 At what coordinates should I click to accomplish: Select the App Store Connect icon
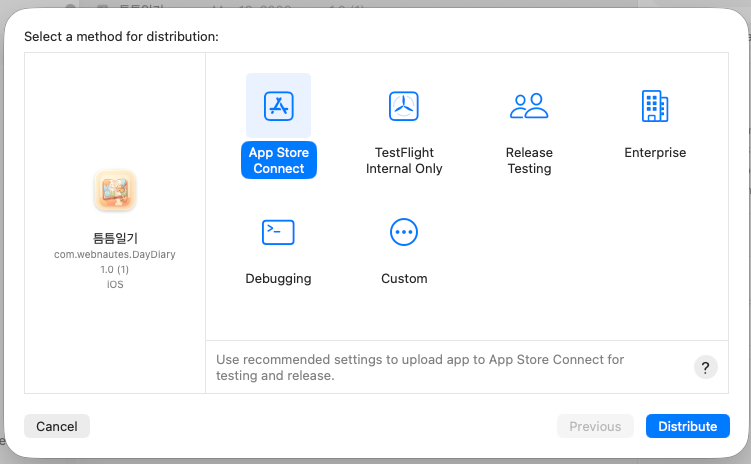278,106
